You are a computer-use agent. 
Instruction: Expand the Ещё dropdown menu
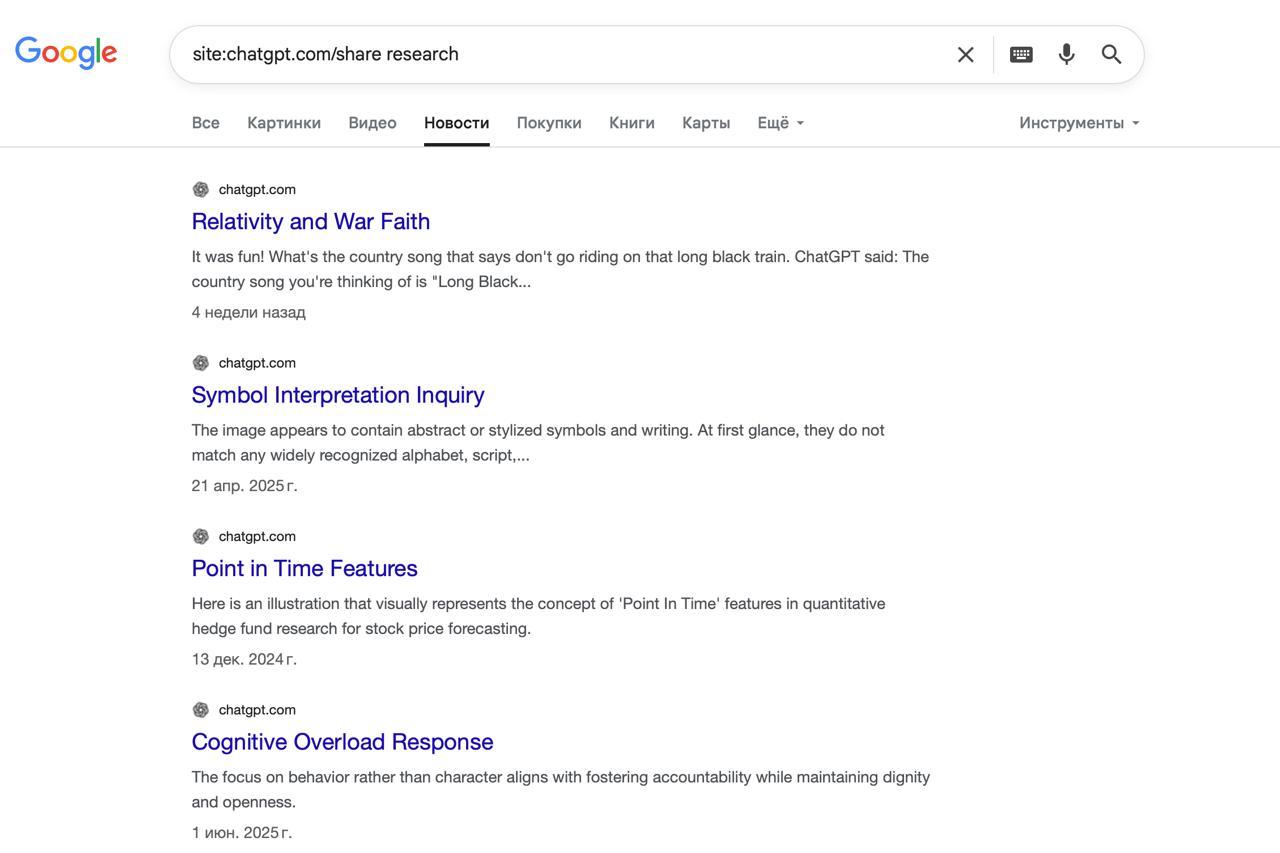coord(781,123)
